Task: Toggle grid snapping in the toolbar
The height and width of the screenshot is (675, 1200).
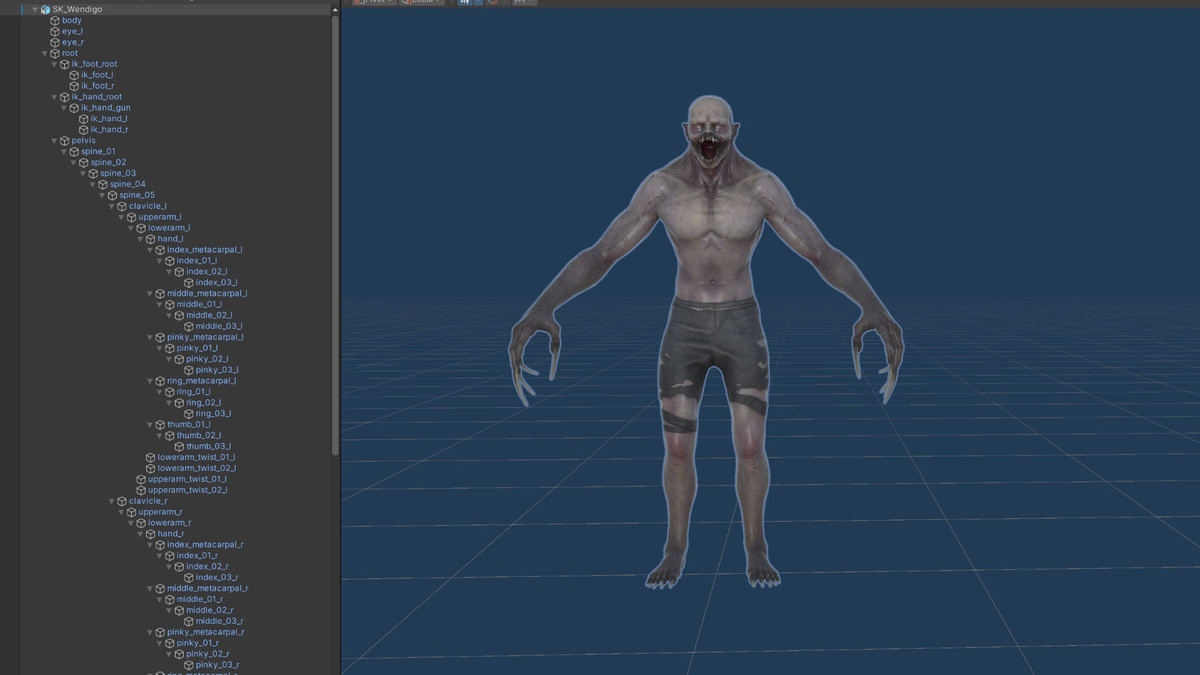Action: point(466,2)
